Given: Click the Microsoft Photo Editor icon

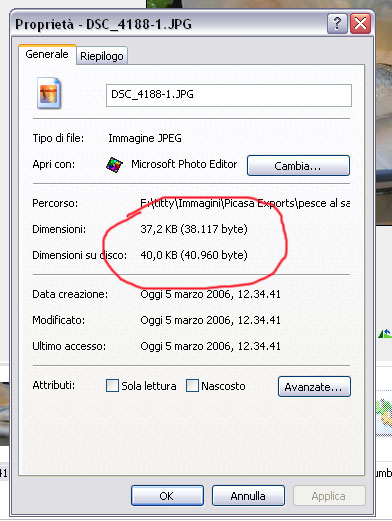Looking at the screenshot, I should point(114,165).
